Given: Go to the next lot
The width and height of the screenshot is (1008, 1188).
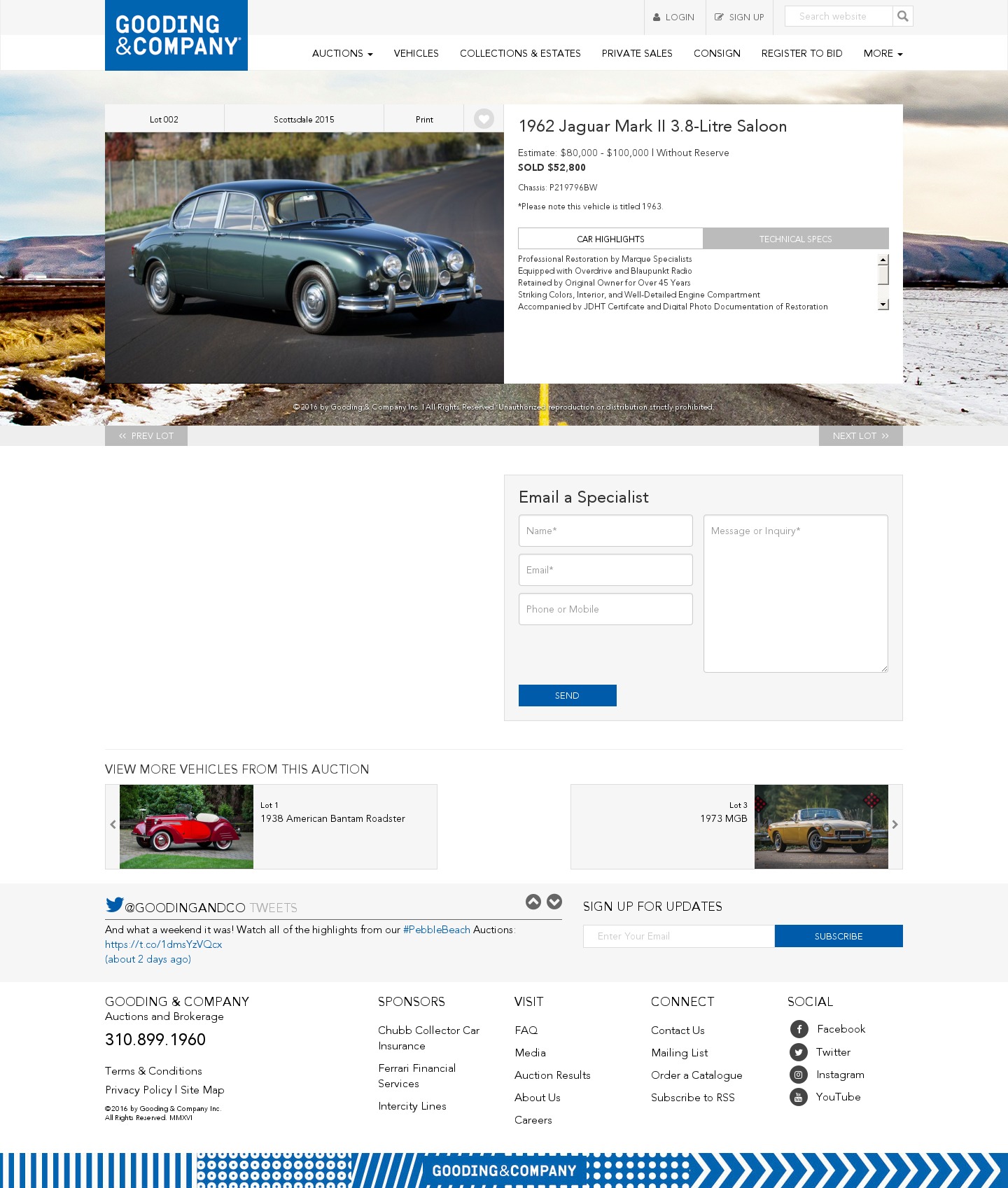Looking at the screenshot, I should point(861,435).
